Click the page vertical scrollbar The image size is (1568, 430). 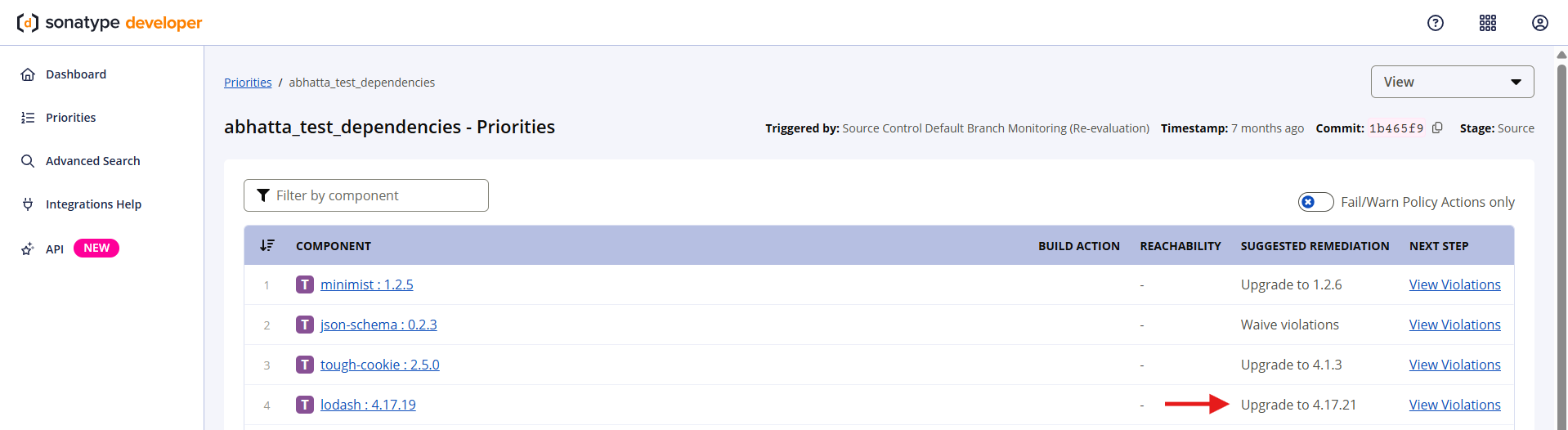[1561, 237]
